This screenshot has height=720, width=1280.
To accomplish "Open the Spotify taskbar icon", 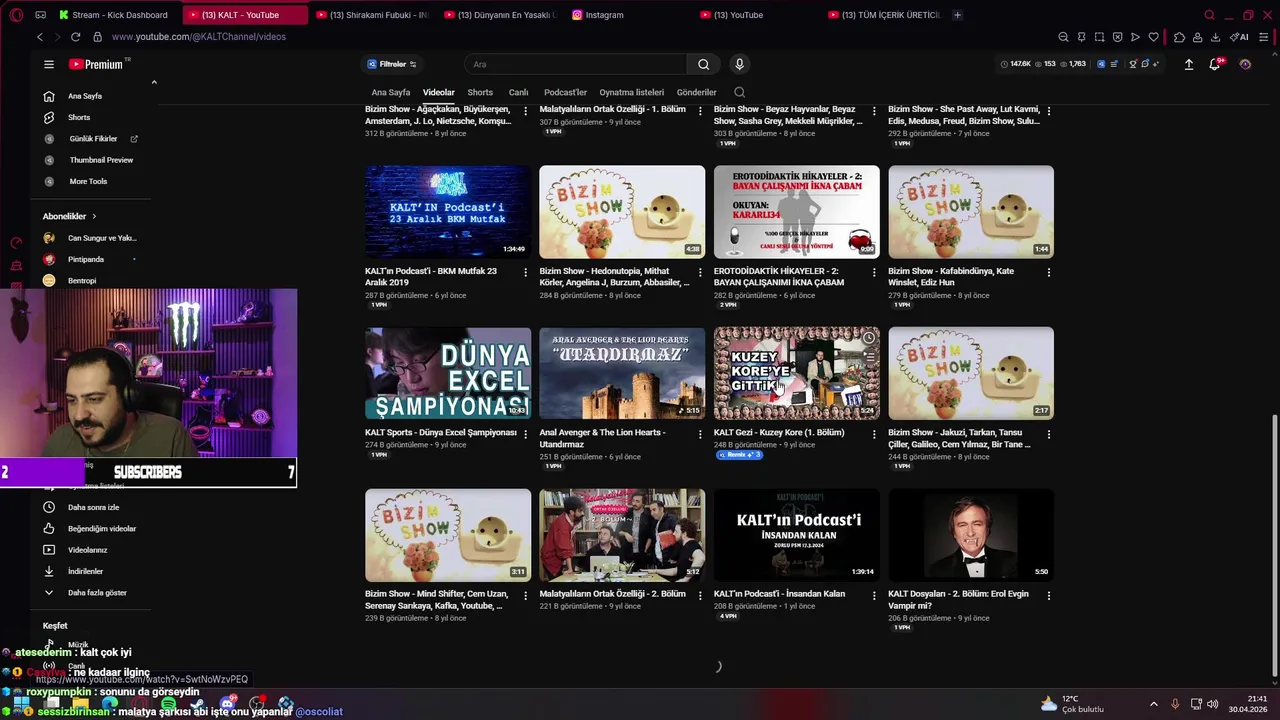I will [x=168, y=704].
